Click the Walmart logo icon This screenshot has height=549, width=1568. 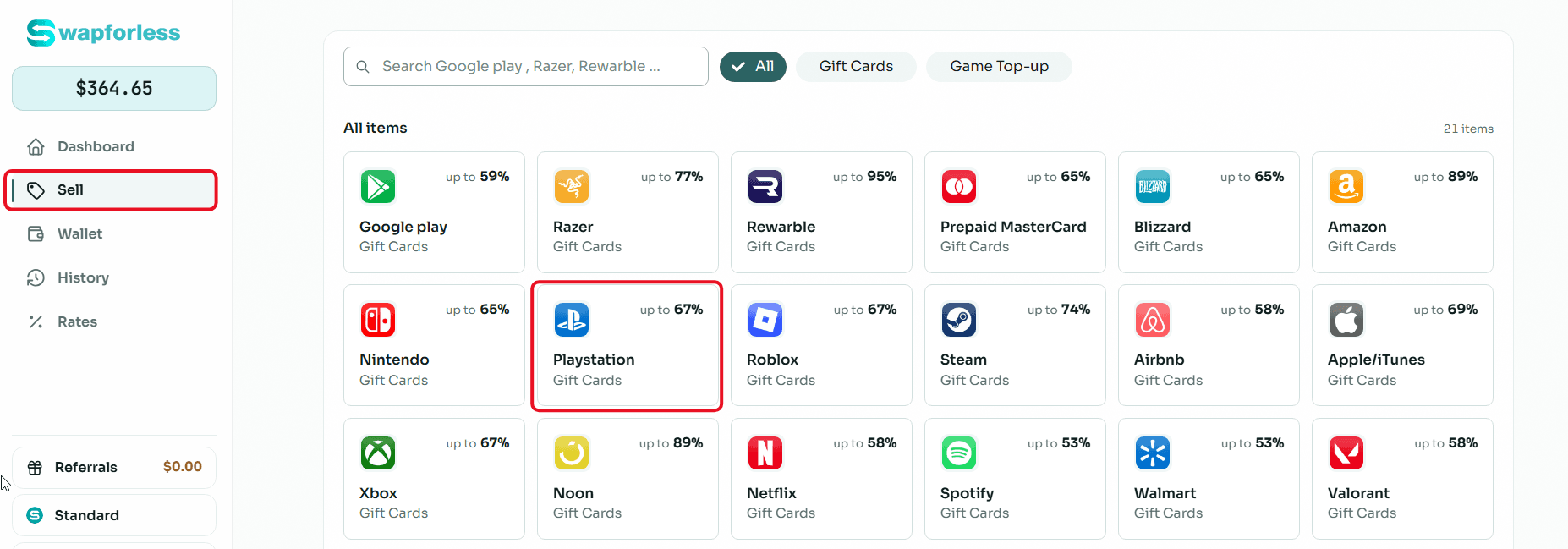coord(1153,453)
